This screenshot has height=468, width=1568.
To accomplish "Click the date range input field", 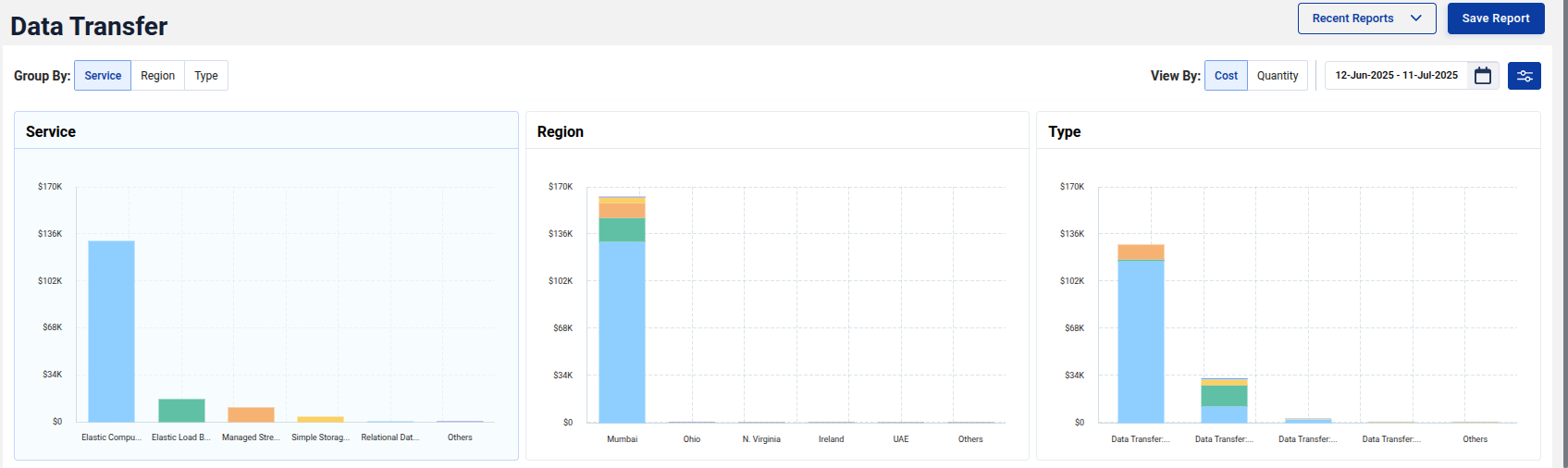I will [x=1395, y=76].
